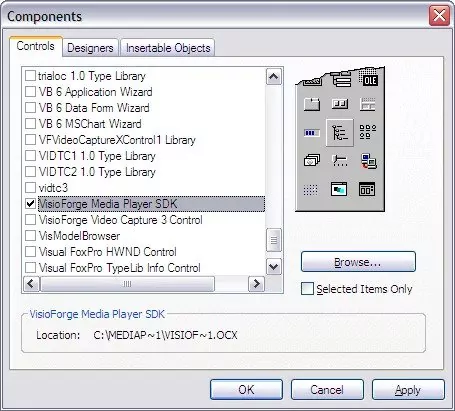
Task: Check the VB 6 MSChart Wizard box
Action: (30, 124)
